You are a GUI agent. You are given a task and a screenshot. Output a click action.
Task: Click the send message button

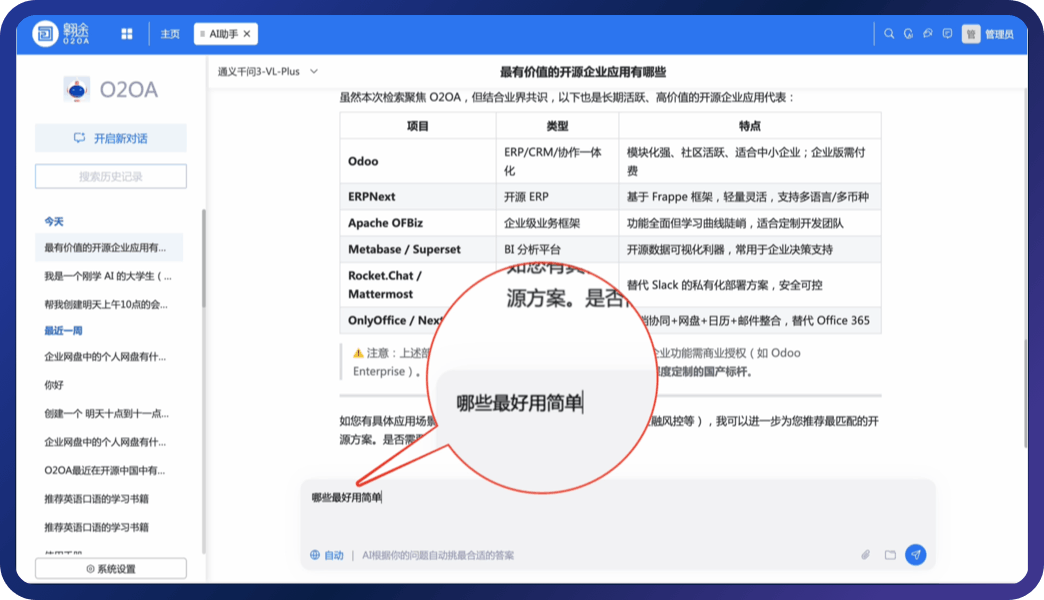tap(915, 555)
